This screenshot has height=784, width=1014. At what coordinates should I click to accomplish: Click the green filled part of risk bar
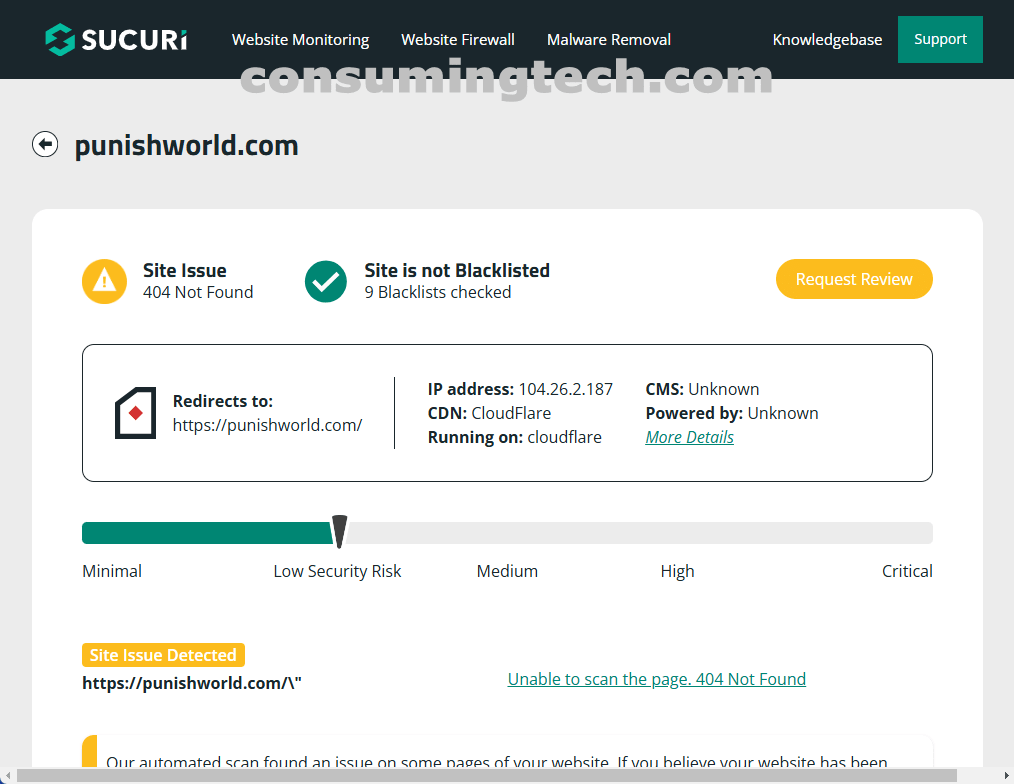(207, 533)
